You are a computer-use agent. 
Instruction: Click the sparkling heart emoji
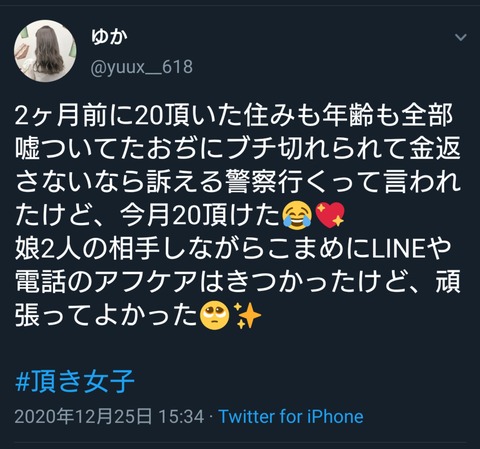[x=330, y=215]
